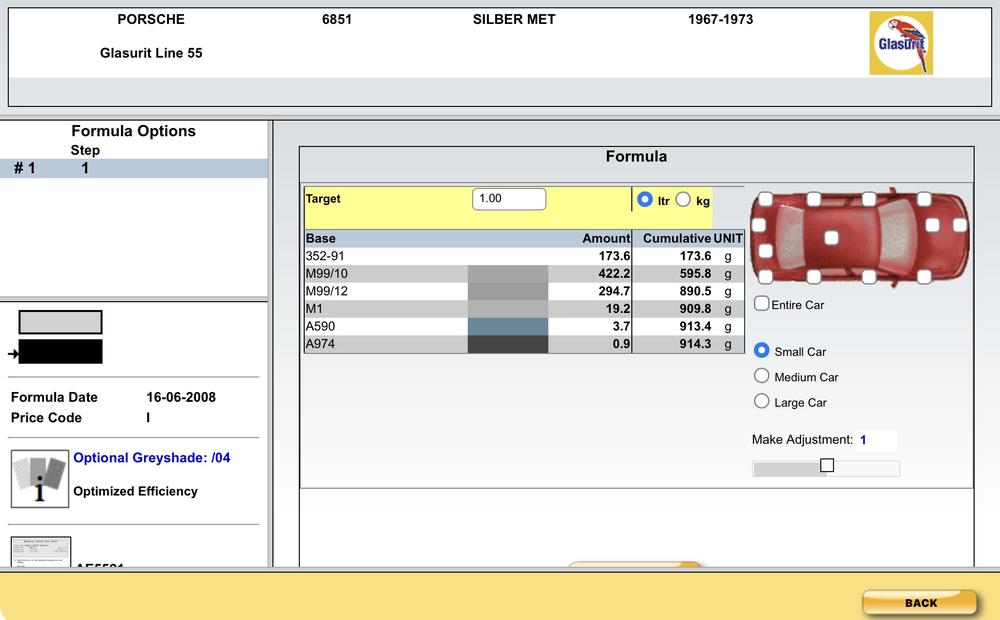Click the cumulative total 914.3
Image resolution: width=1000 pixels, height=620 pixels.
(695, 344)
